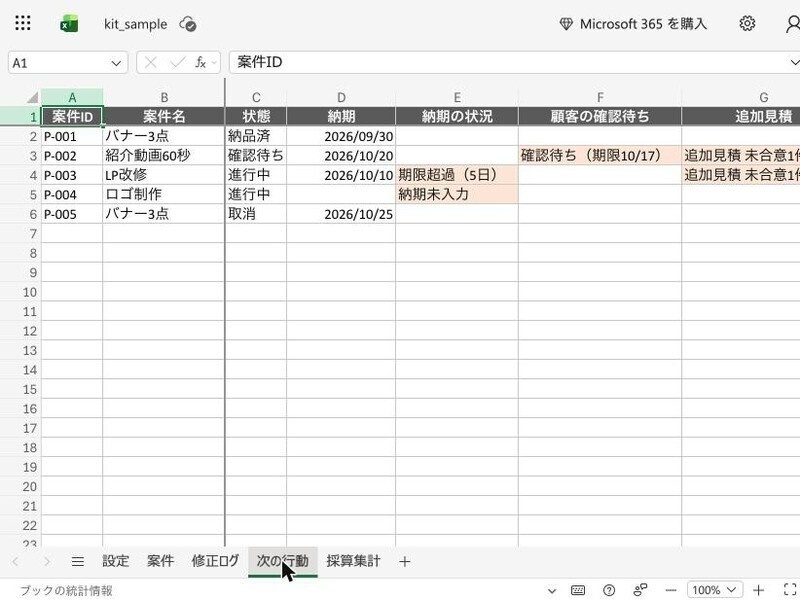Click the Excel logo icon

click(x=69, y=23)
